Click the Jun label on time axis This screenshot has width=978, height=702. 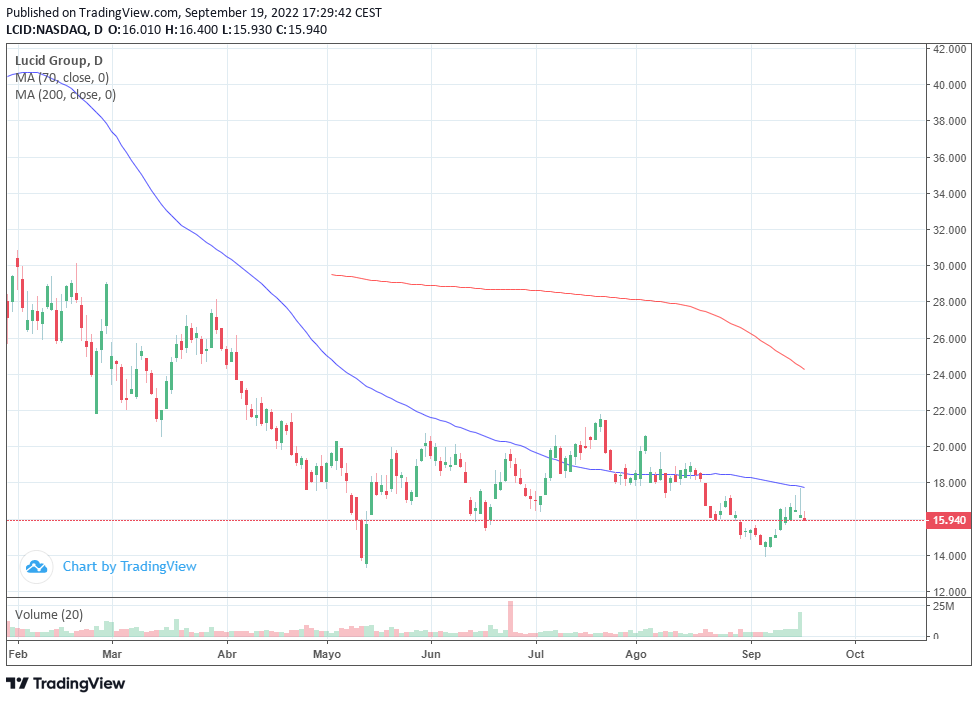pyautogui.click(x=430, y=654)
